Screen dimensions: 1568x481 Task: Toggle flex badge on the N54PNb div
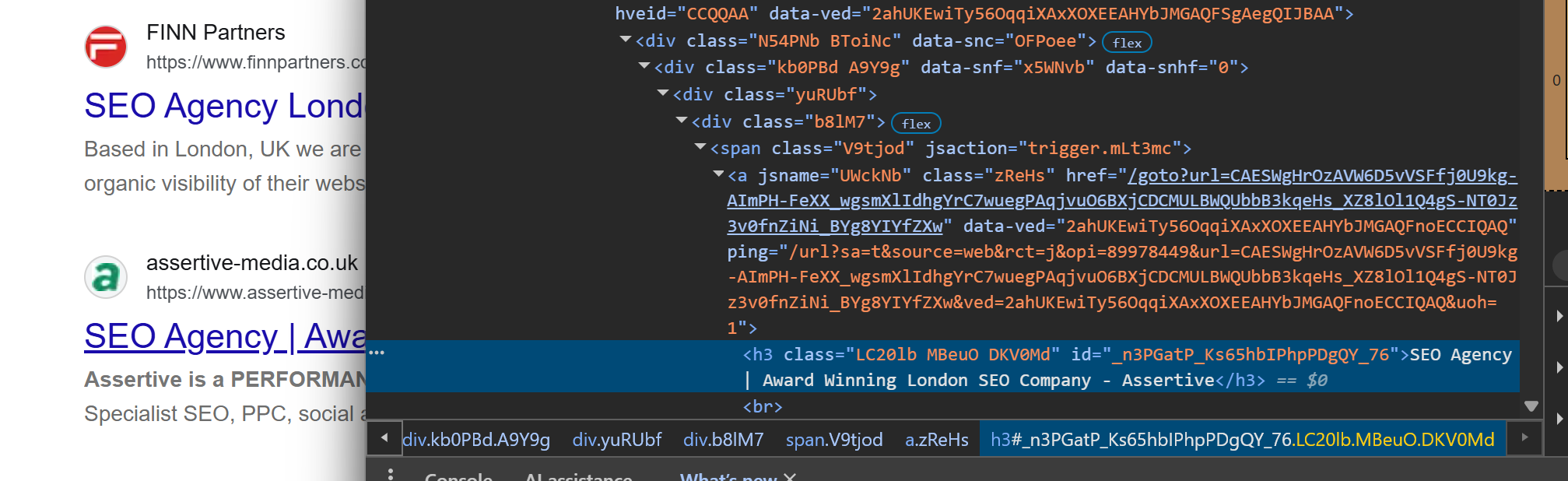click(1127, 43)
